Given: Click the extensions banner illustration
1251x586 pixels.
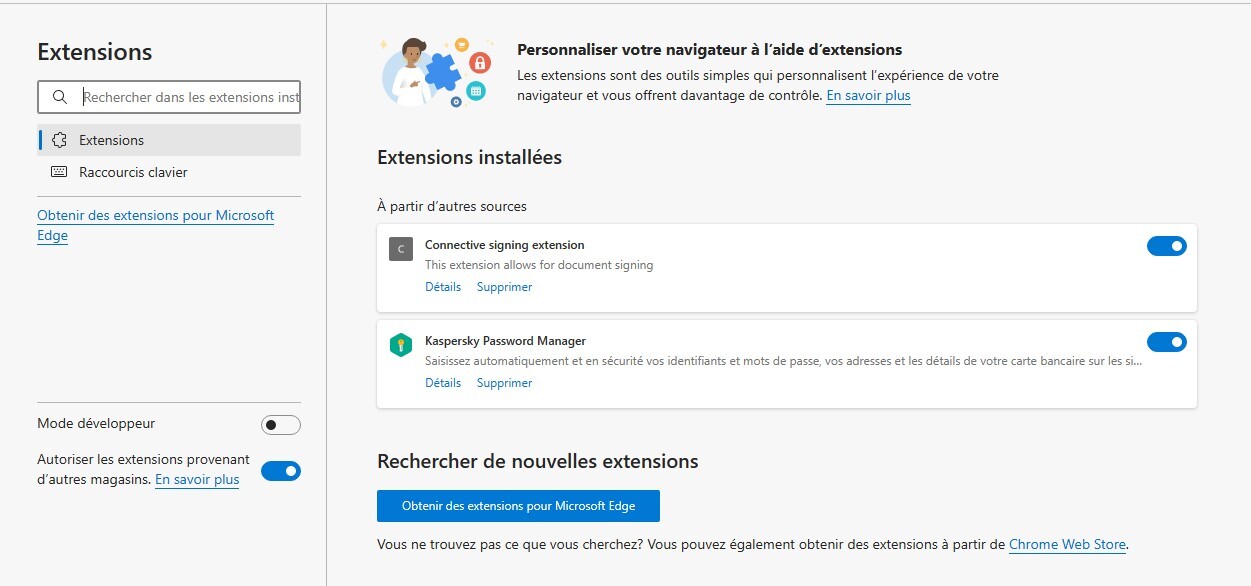Looking at the screenshot, I should tap(435, 72).
